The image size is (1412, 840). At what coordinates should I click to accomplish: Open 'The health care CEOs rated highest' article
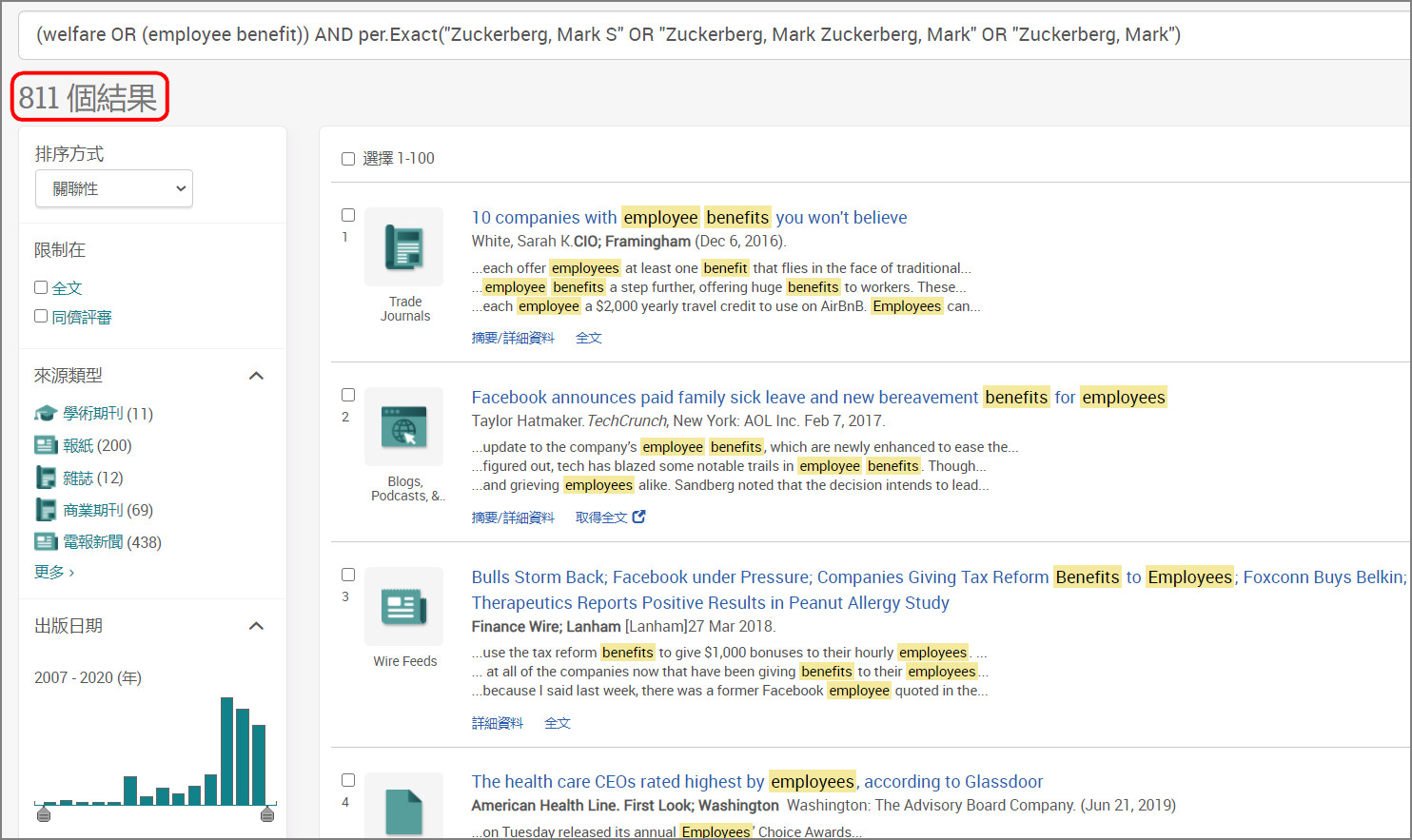(757, 781)
